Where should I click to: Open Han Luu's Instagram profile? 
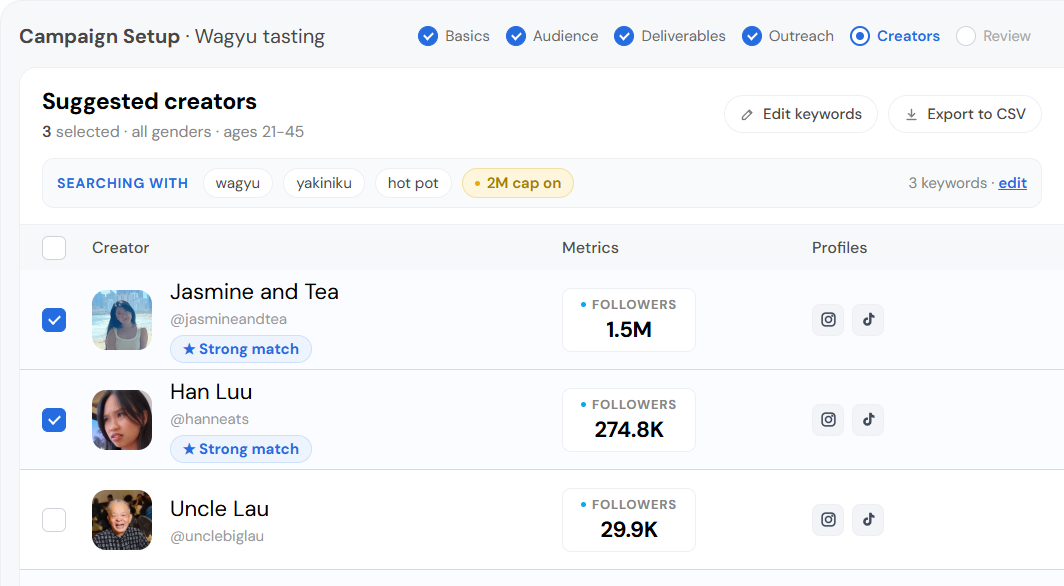pos(828,420)
